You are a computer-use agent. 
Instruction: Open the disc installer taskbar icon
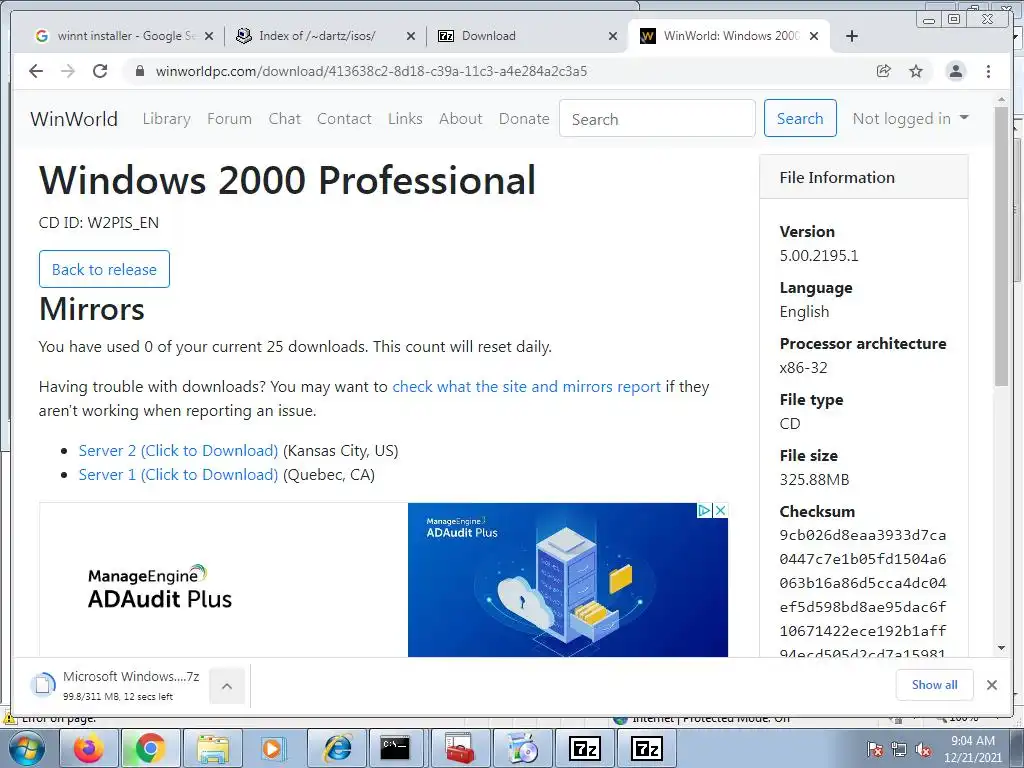click(x=523, y=748)
